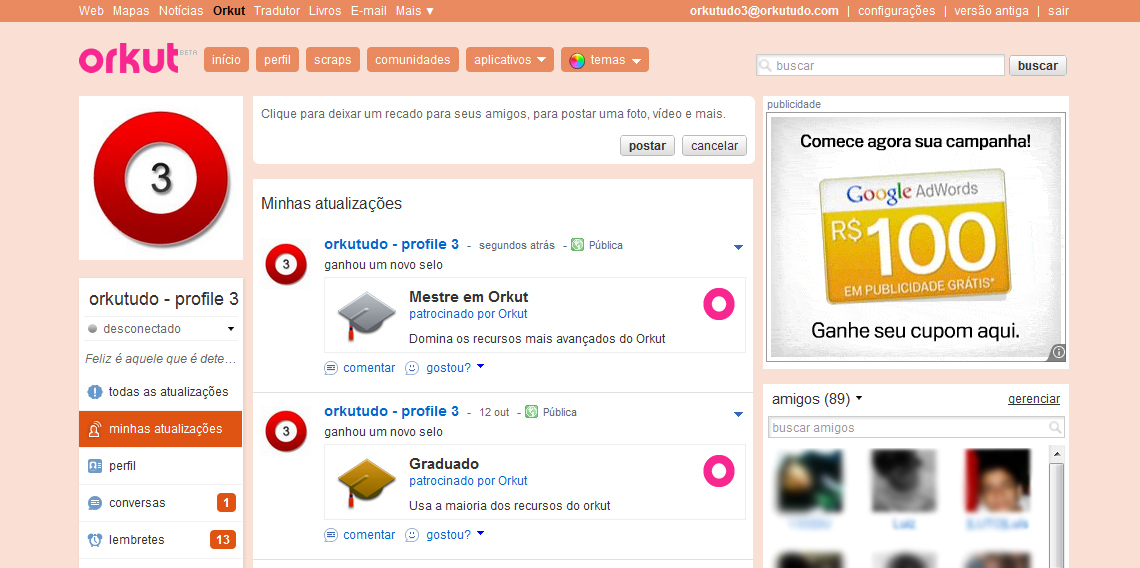Click the postar button

647,145
